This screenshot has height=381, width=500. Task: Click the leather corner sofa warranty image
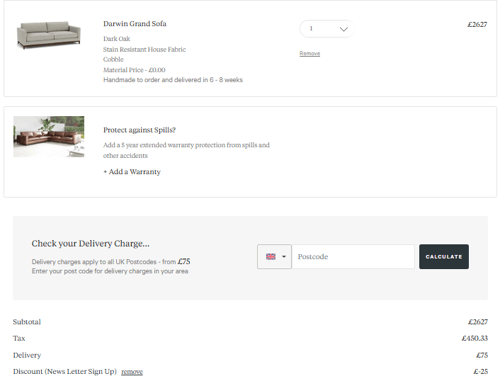coord(49,136)
